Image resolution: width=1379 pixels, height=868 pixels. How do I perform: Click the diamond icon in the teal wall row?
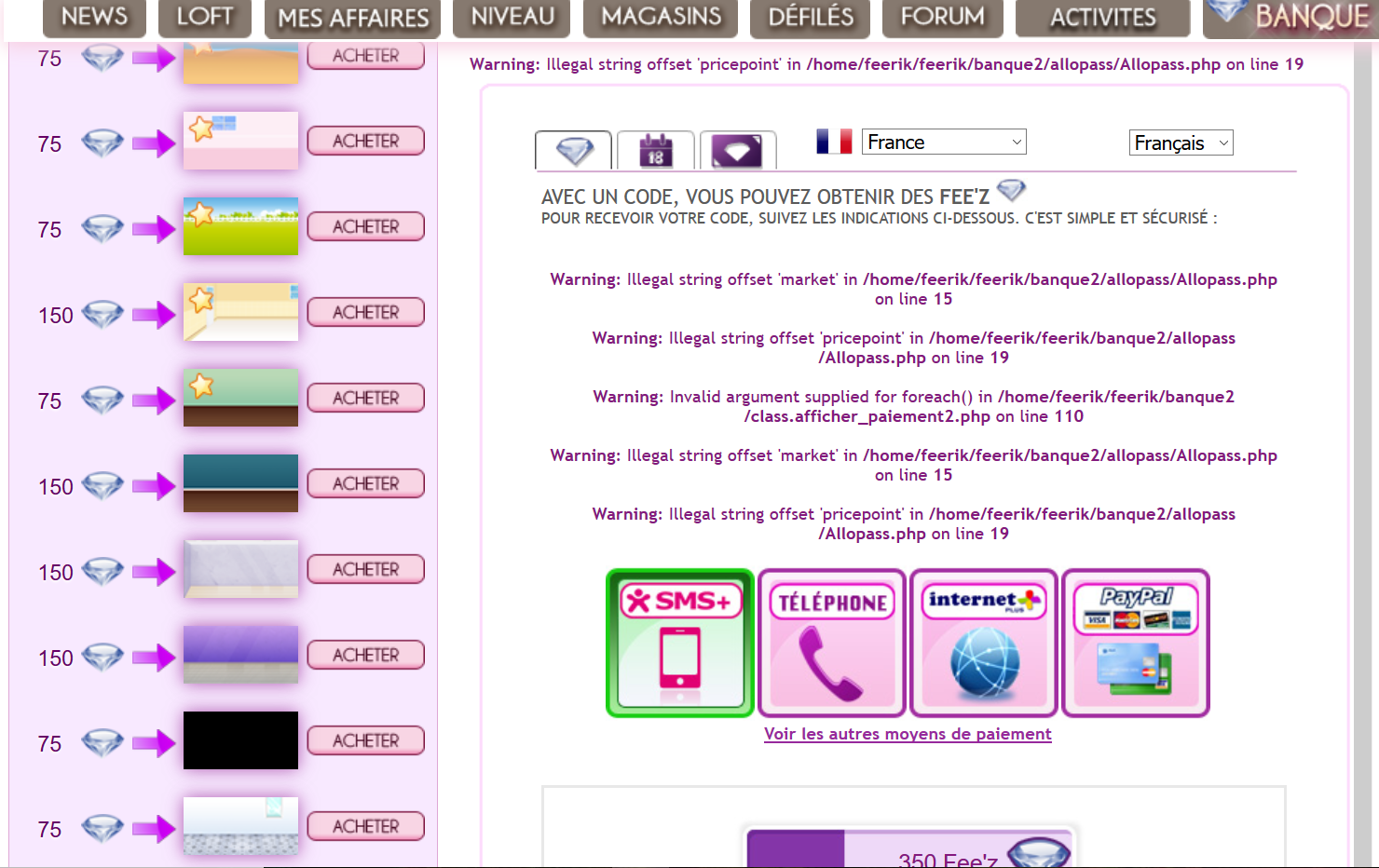(x=102, y=486)
